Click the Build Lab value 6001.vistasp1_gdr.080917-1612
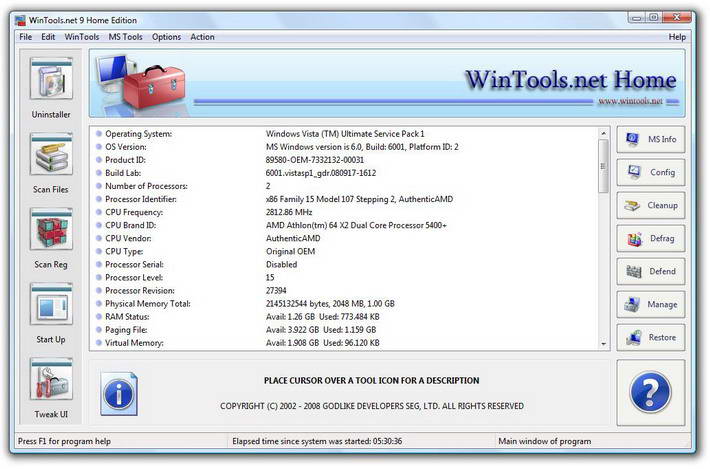Screen dimensions: 710x469 tap(321, 173)
